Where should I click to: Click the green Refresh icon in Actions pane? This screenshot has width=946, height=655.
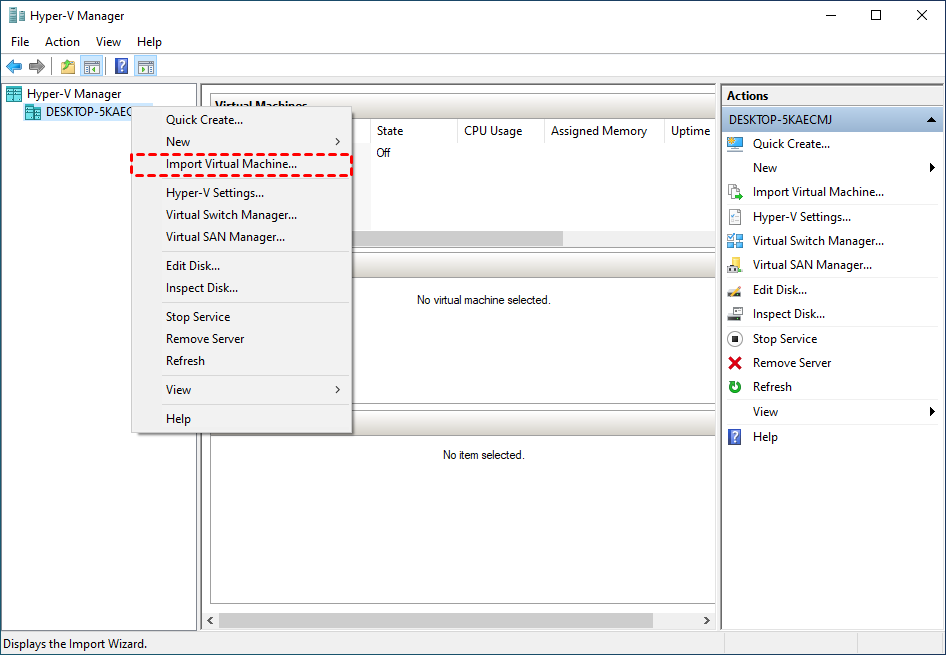point(735,387)
